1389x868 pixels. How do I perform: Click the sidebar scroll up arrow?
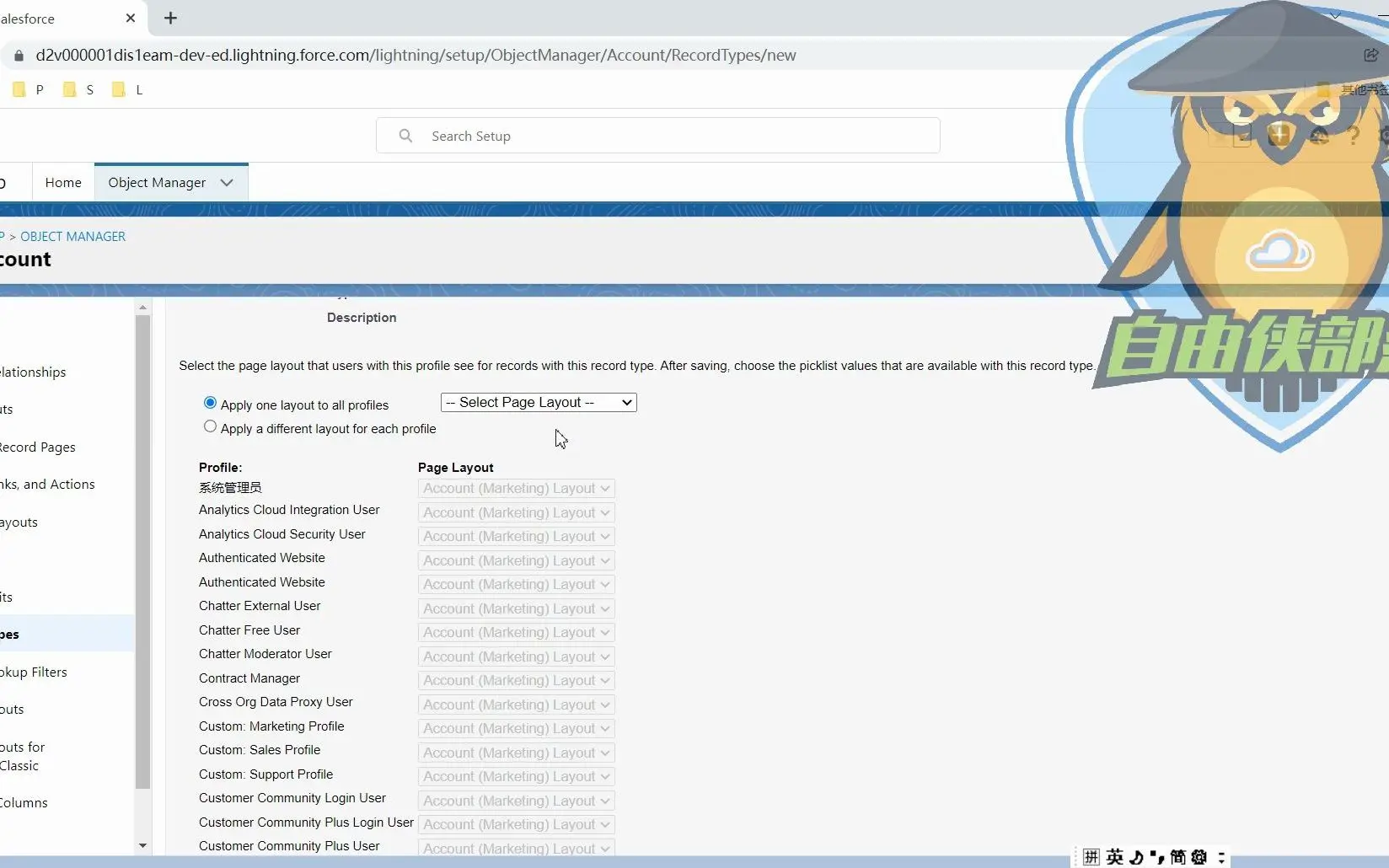tap(142, 308)
